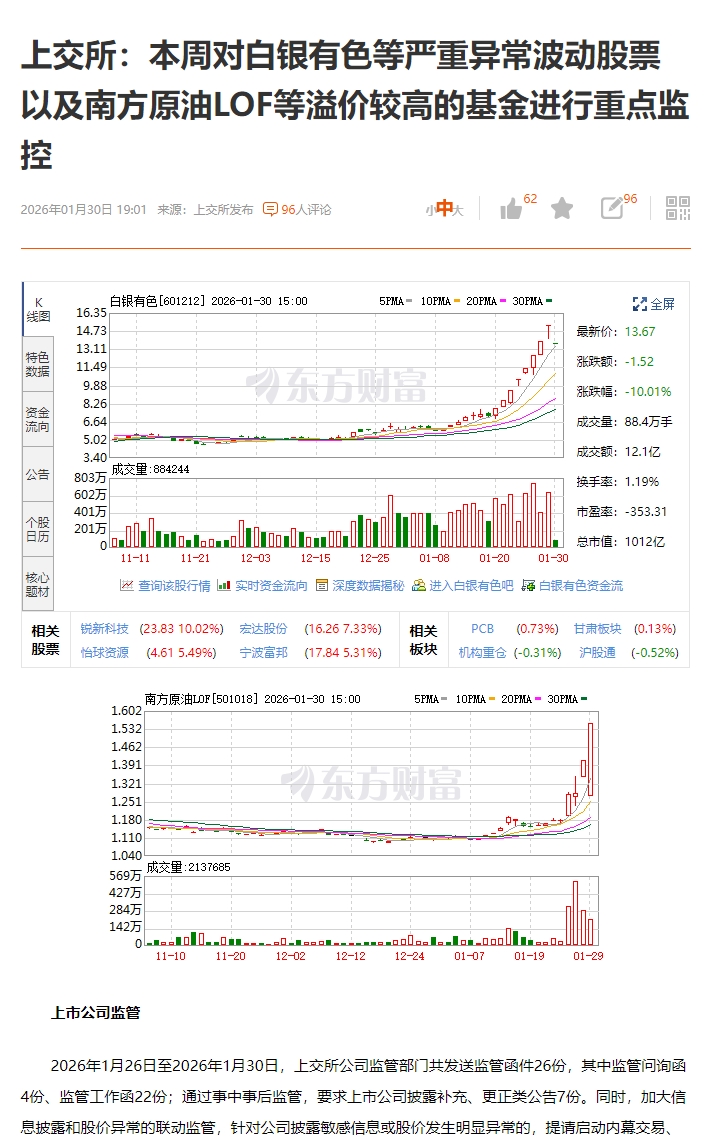Switch to the 个股日历 tab

[38, 529]
